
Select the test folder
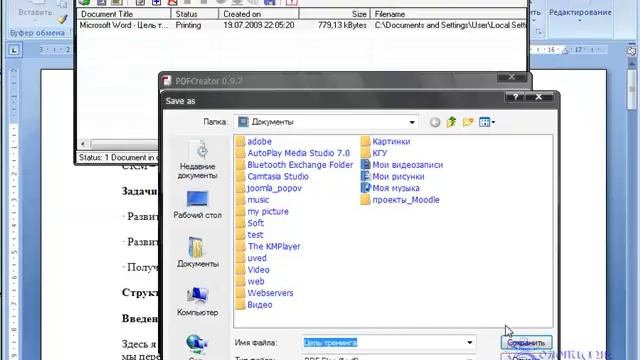point(250,235)
